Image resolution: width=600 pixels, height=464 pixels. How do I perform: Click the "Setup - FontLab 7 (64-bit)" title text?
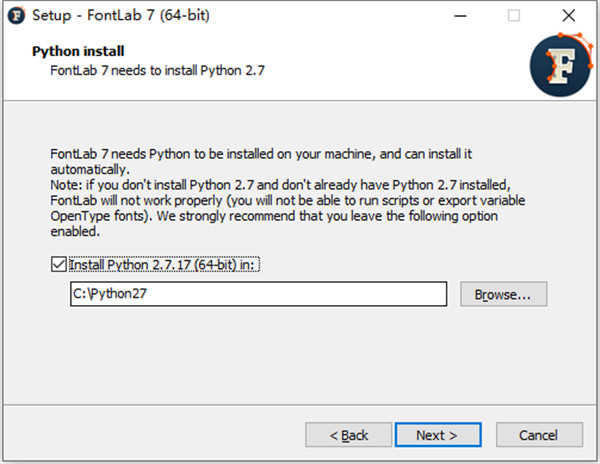pos(122,16)
